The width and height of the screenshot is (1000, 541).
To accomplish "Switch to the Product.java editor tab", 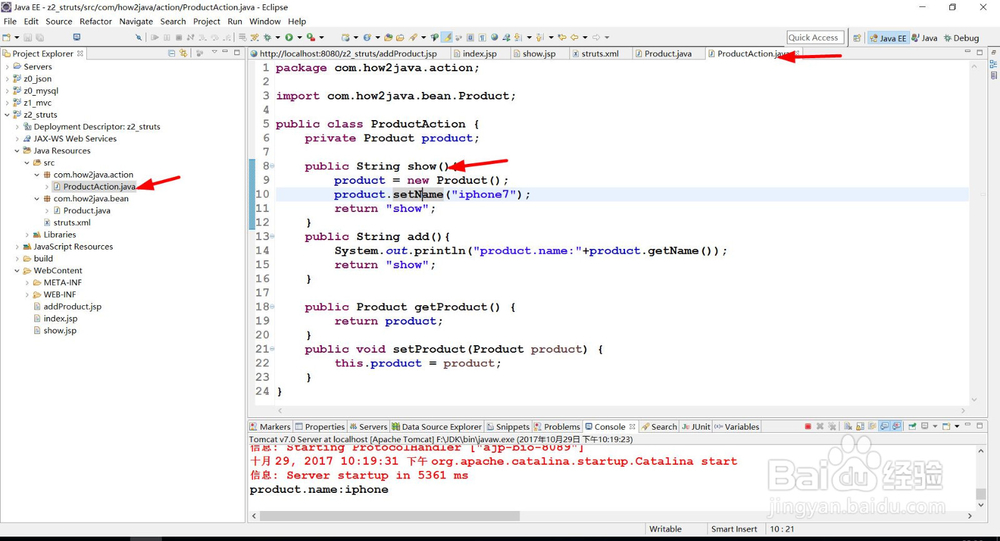I will 663,54.
